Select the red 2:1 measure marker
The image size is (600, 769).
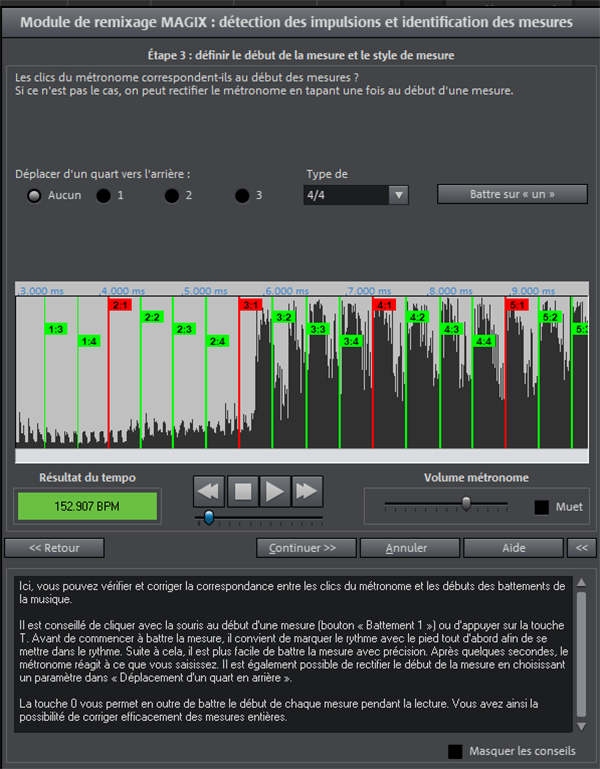pos(120,305)
